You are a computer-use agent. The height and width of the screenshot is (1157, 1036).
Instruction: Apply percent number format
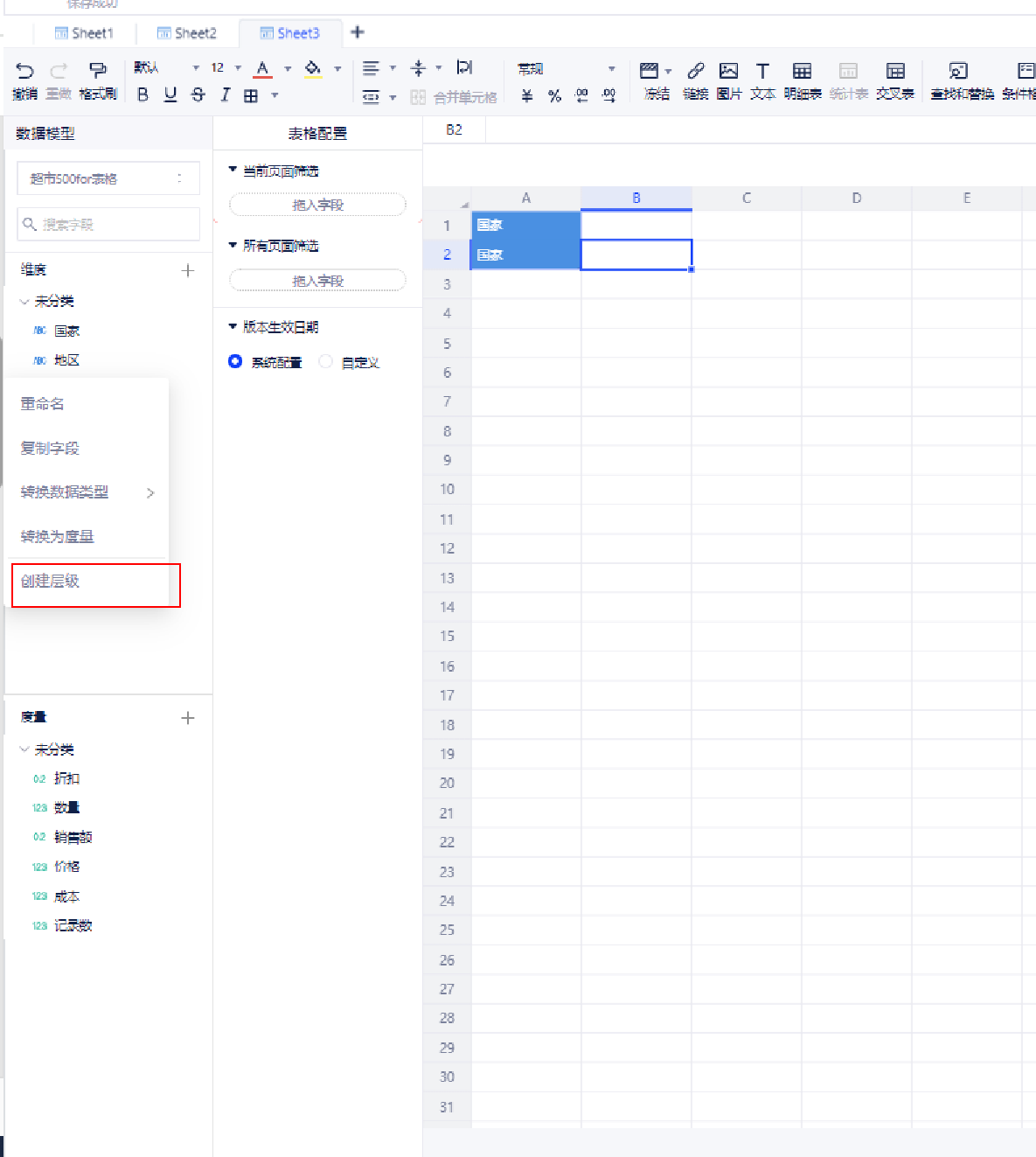click(554, 96)
